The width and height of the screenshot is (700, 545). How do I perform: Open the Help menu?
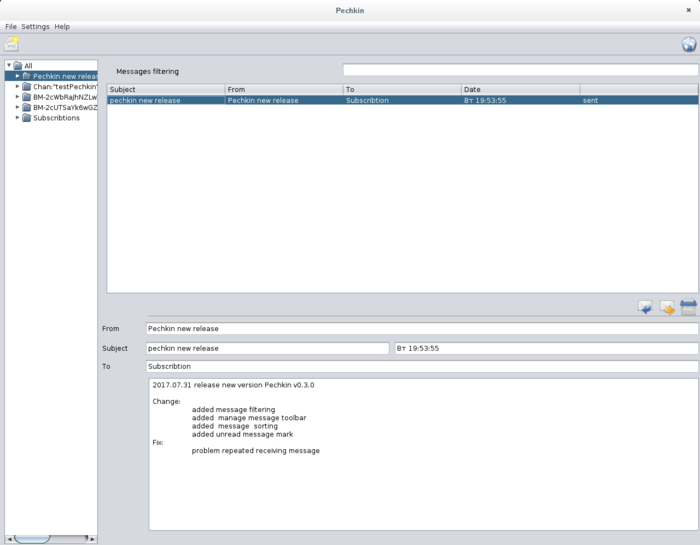pos(62,27)
